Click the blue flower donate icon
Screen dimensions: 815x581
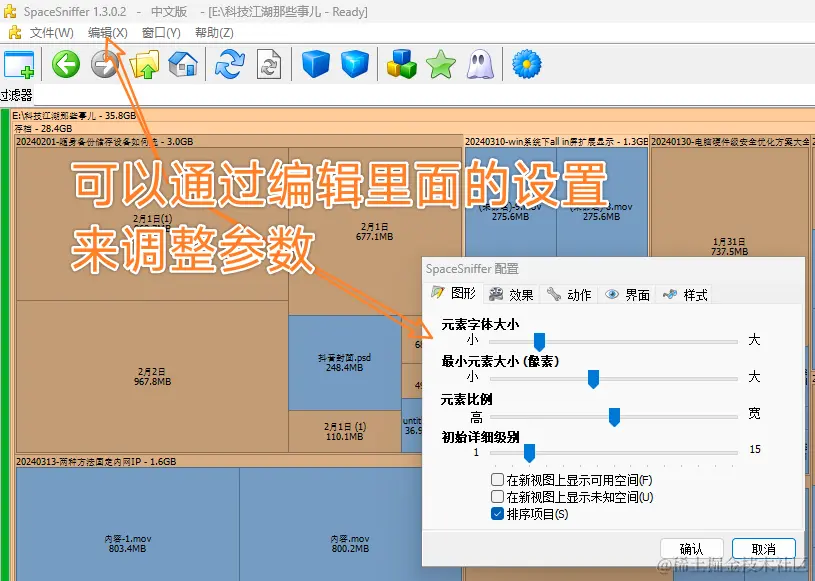coord(527,64)
